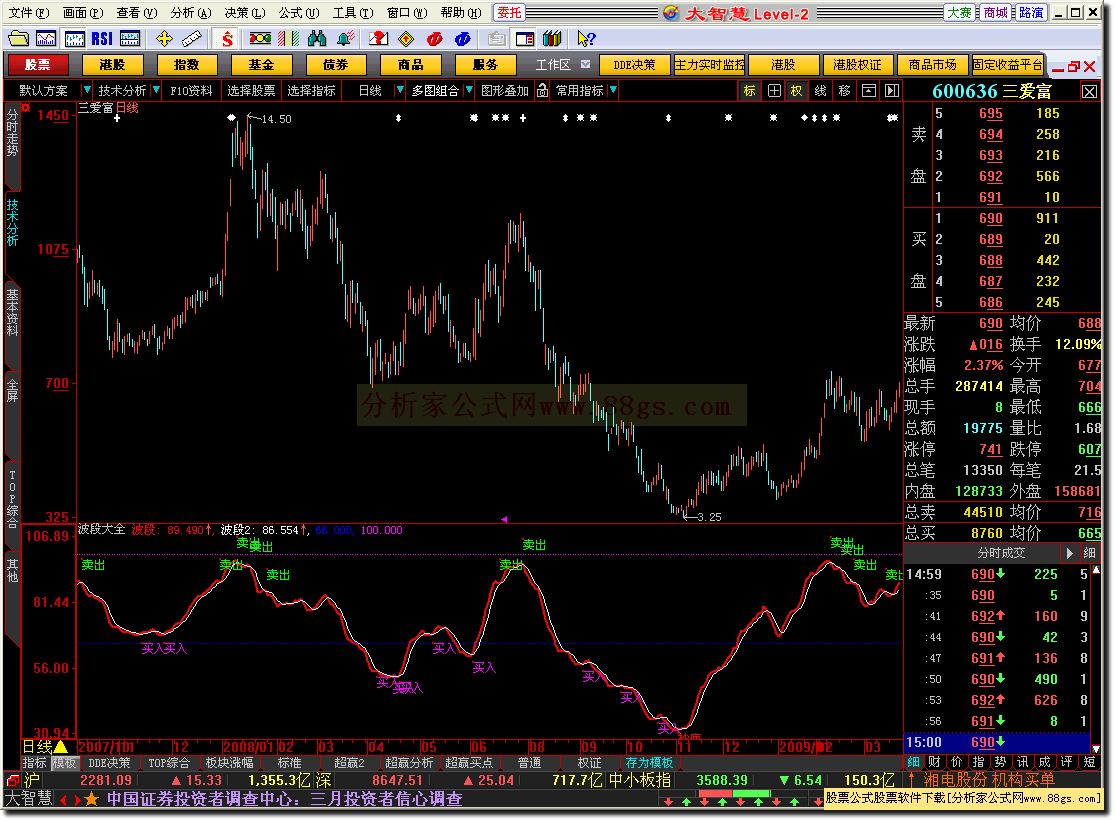Select the ruler measurement tool

191,38
